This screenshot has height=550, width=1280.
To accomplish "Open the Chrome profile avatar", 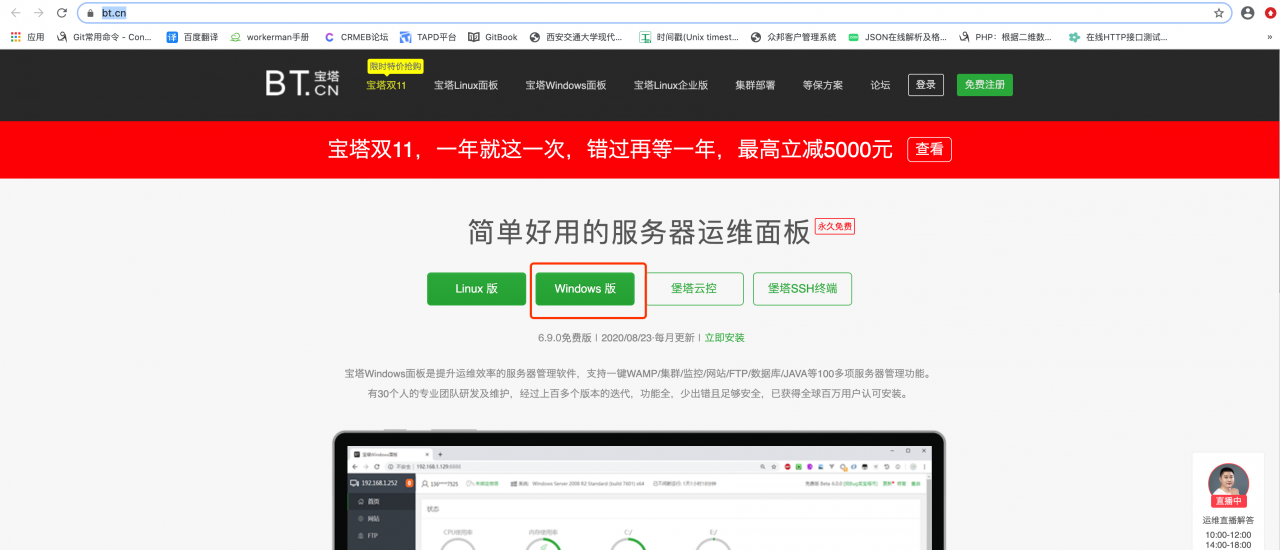I will [x=1247, y=13].
